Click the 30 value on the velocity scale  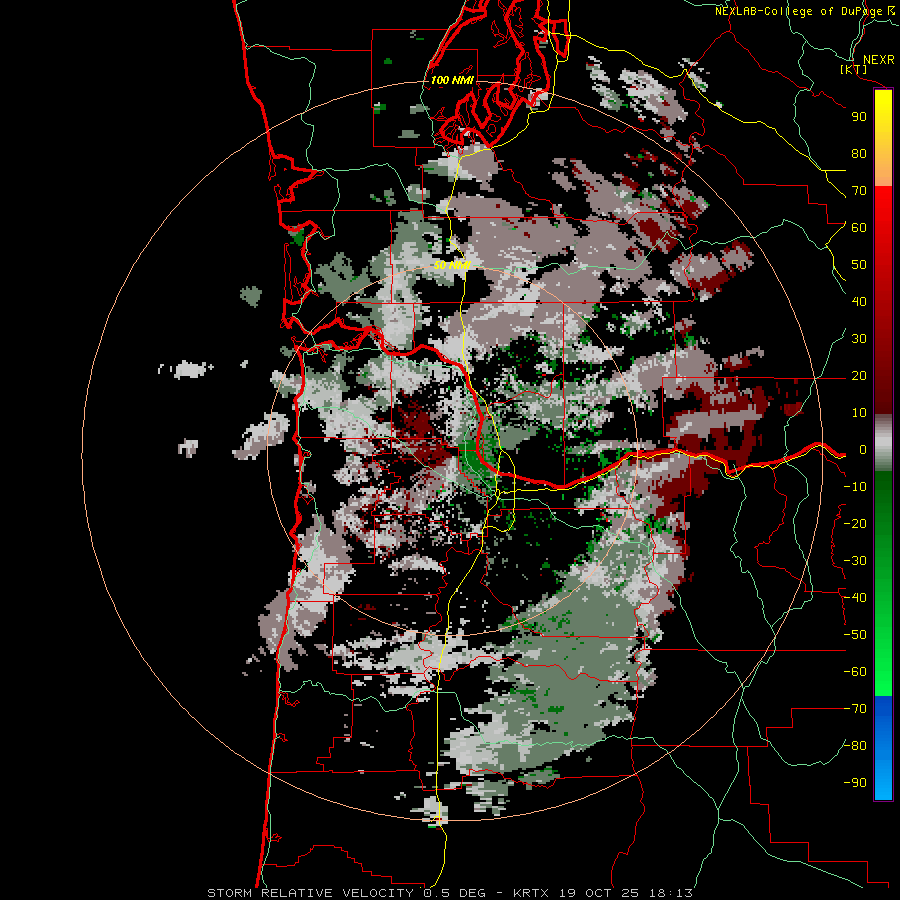click(x=859, y=339)
